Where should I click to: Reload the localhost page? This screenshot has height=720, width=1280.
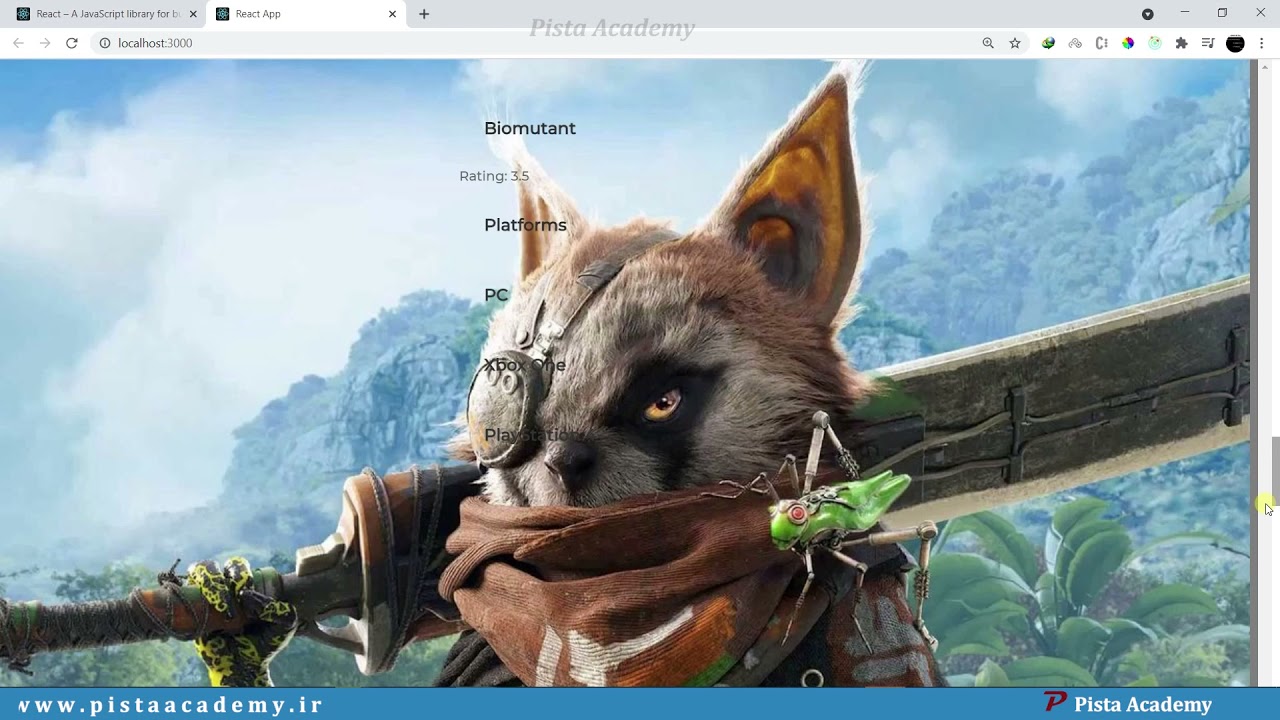point(72,43)
